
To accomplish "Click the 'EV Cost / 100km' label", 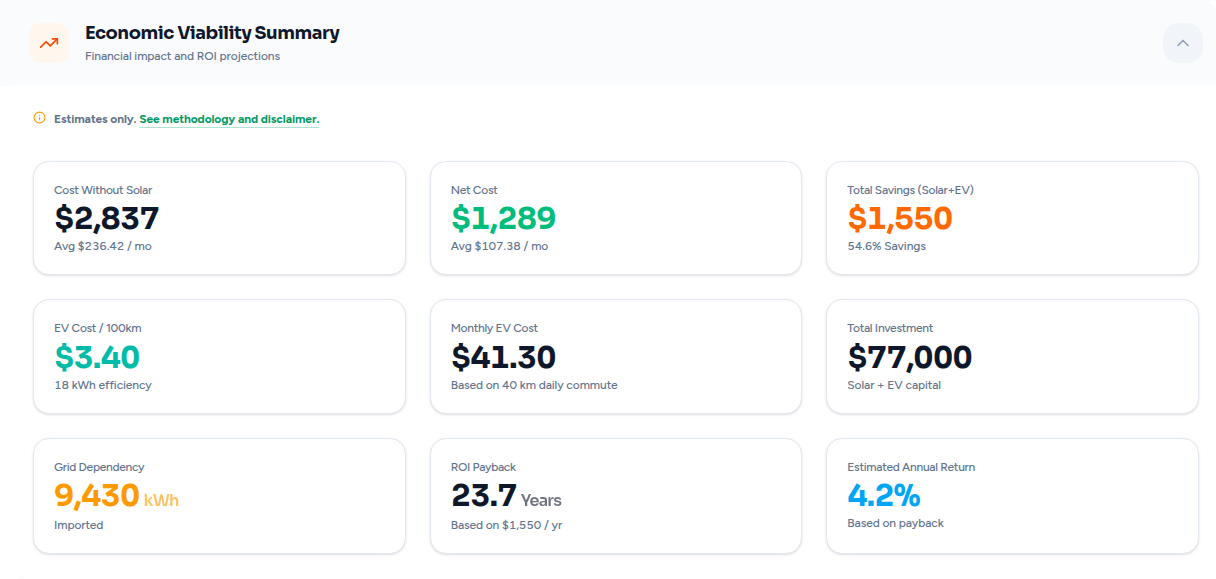I will [98, 328].
